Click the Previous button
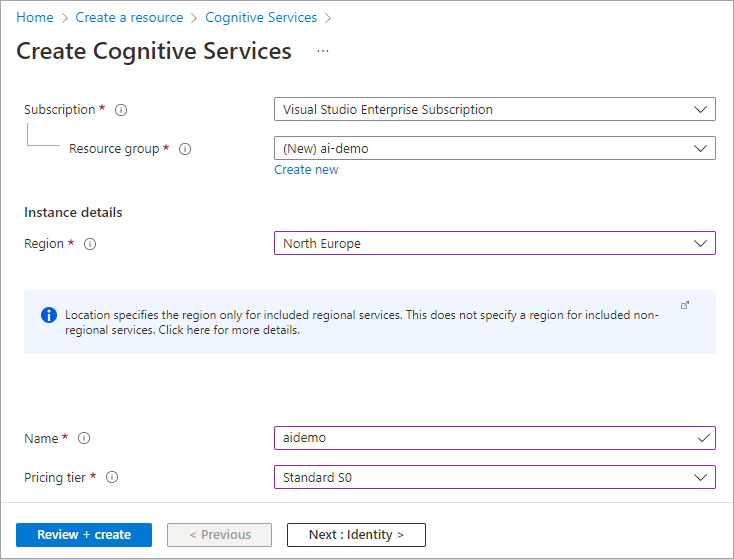Viewport: 734px width, 559px height. click(x=220, y=535)
